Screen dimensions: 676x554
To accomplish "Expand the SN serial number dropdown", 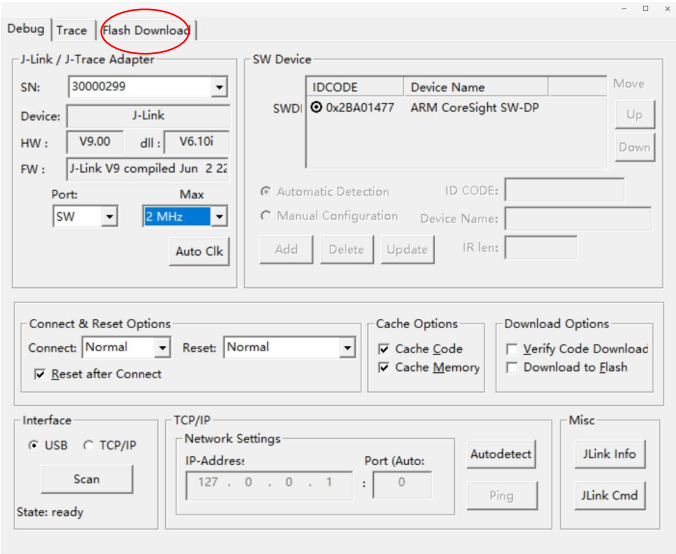I will pos(219,88).
